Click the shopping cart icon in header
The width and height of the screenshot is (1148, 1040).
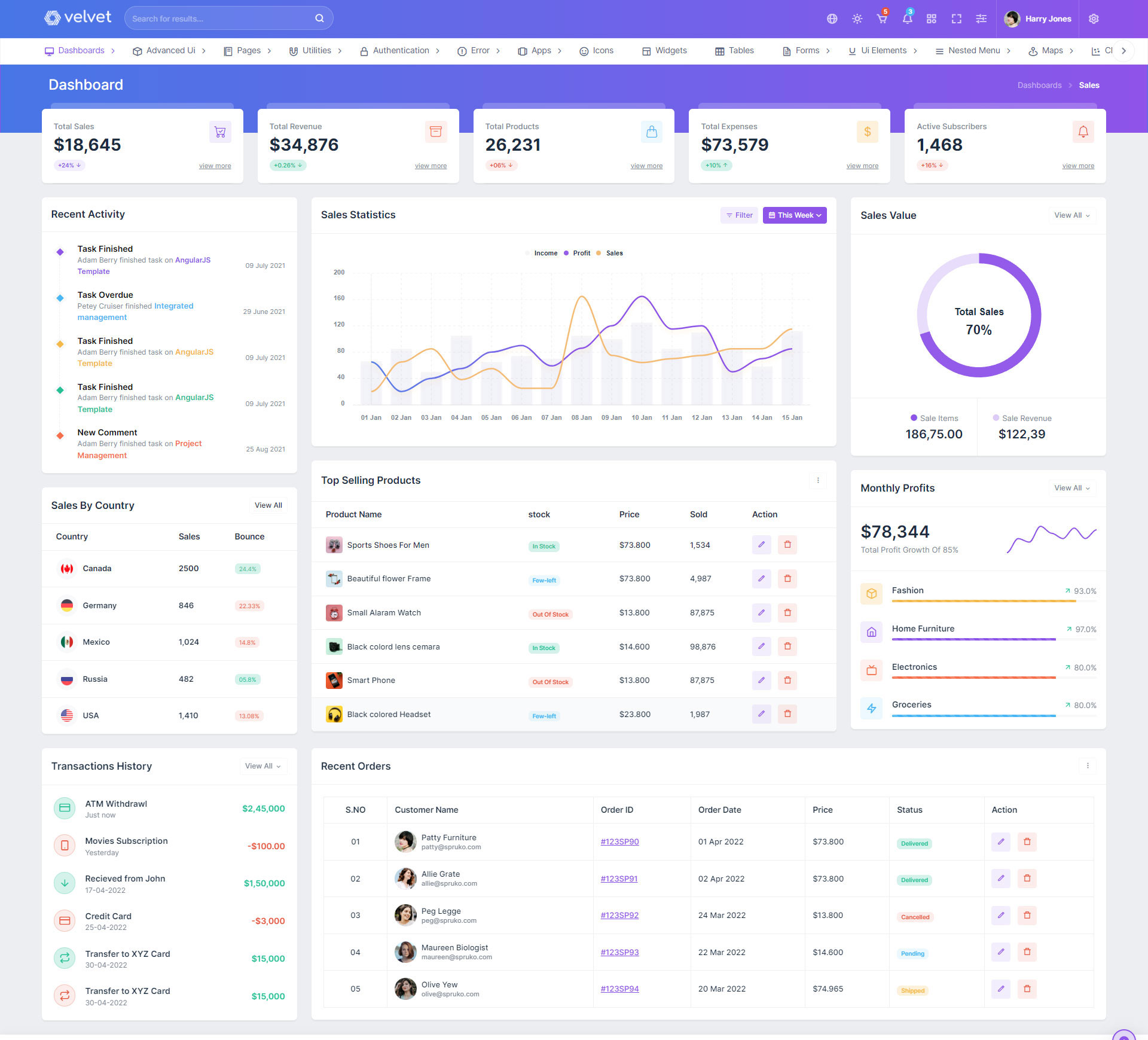point(882,19)
